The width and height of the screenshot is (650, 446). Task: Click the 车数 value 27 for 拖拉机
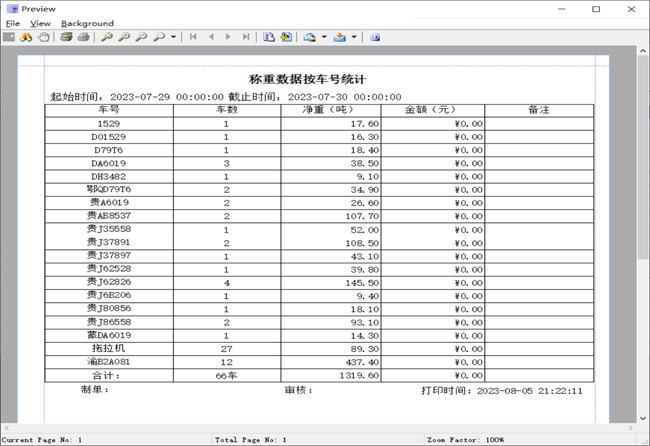227,349
